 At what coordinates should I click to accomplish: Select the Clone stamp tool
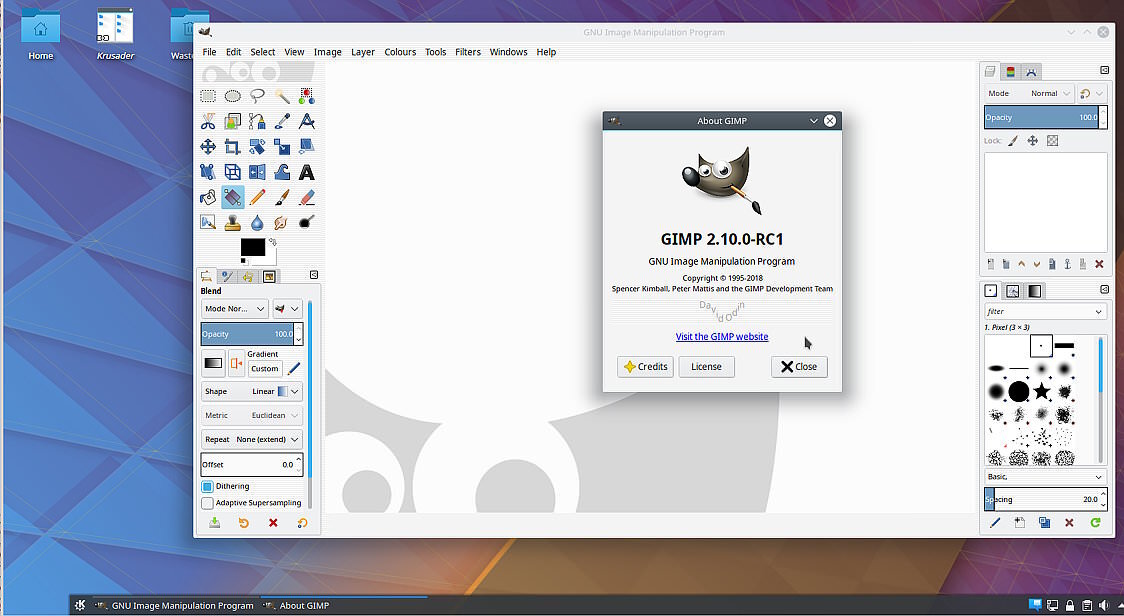pos(232,222)
